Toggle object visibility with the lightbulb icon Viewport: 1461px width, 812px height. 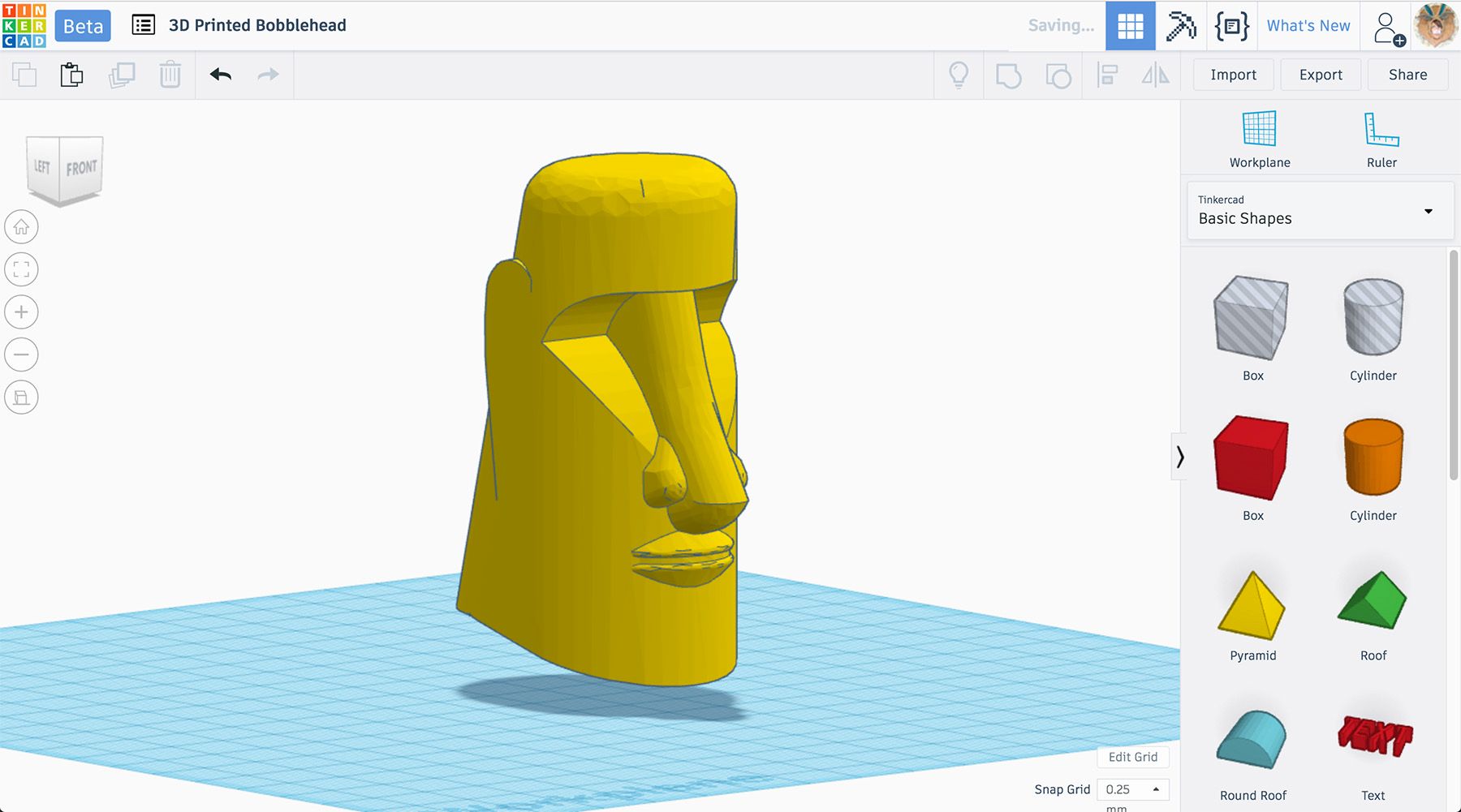point(959,75)
